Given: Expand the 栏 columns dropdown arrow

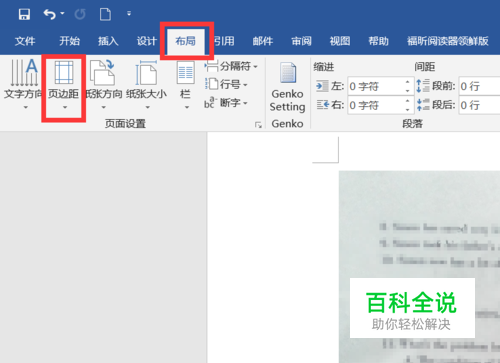Looking at the screenshot, I should [x=187, y=107].
